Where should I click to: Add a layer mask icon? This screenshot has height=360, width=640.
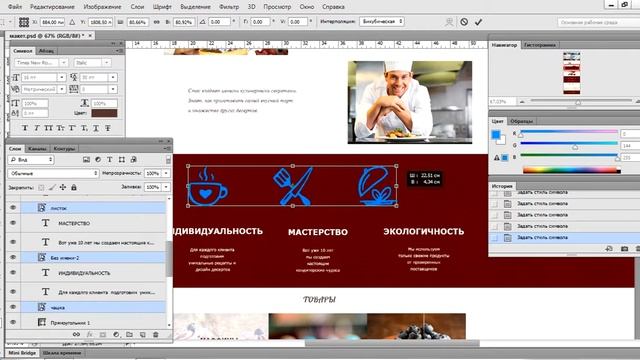point(103,335)
